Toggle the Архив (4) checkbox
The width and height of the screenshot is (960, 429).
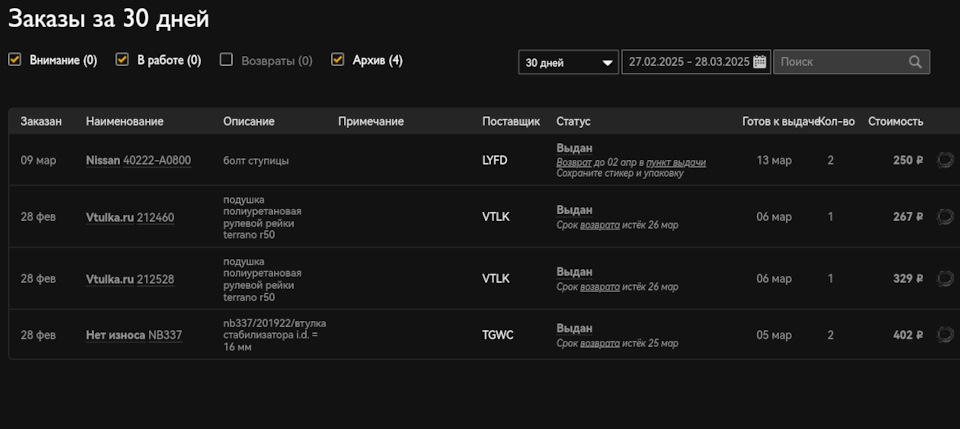coord(338,60)
